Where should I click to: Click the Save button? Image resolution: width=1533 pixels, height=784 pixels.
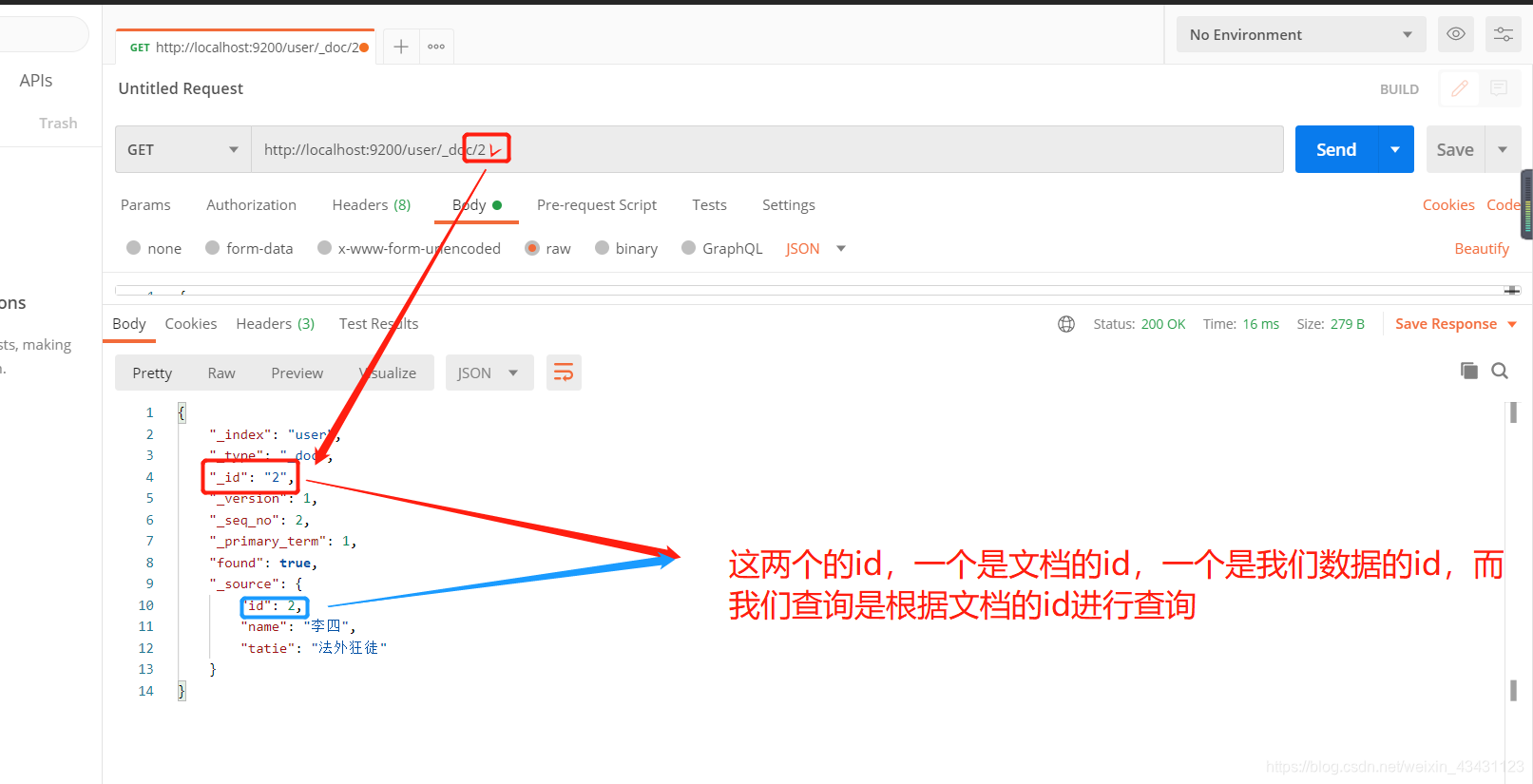pyautogui.click(x=1455, y=149)
